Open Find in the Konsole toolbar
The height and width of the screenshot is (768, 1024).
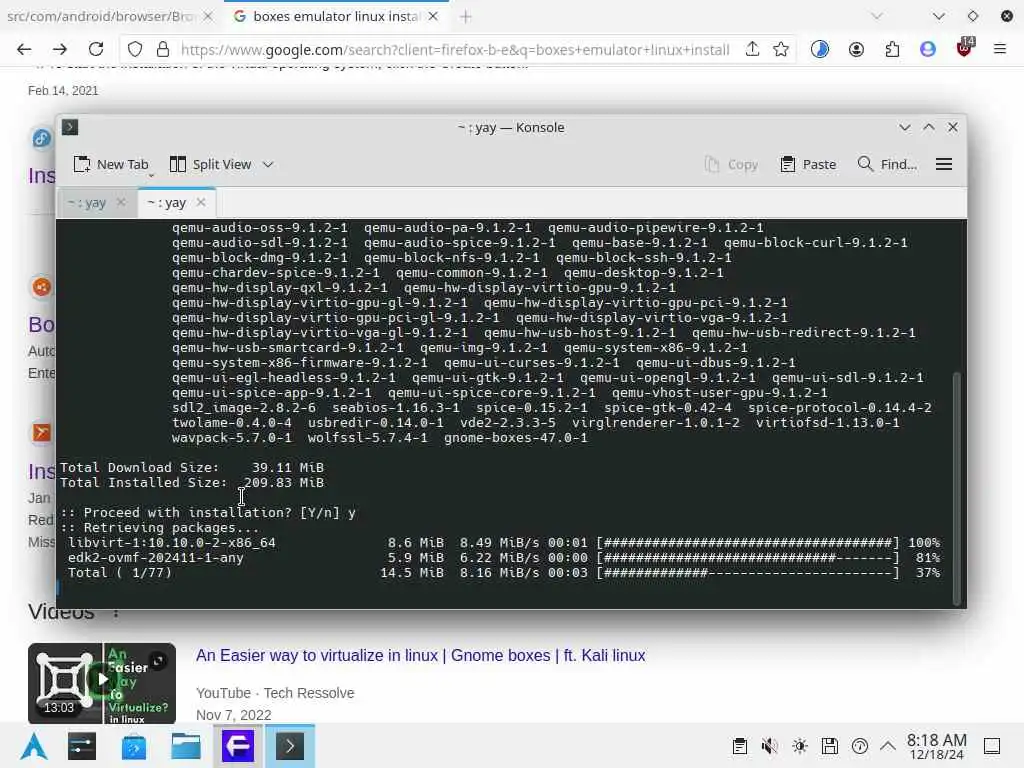coord(888,165)
